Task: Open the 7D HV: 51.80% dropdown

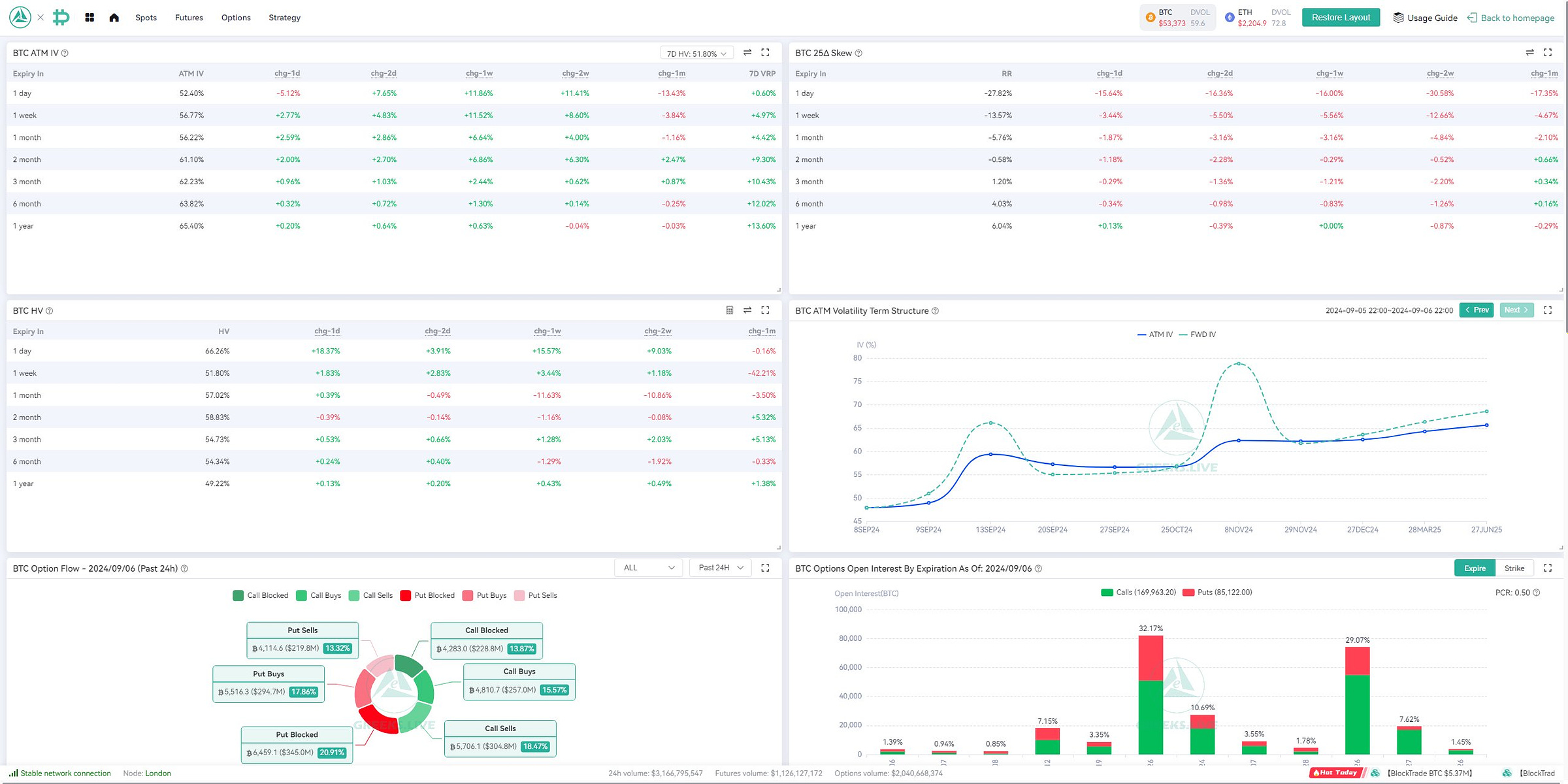Action: click(x=696, y=54)
